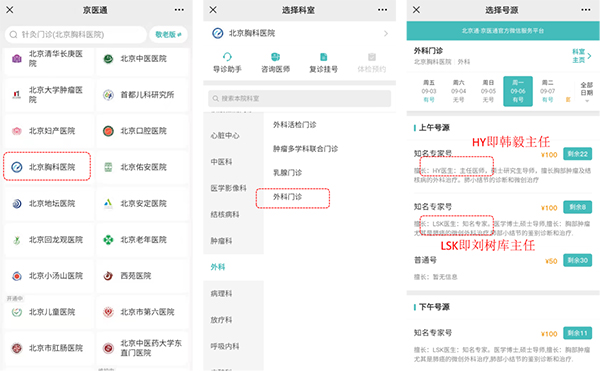Select 肿瘤科 in department sidebar

pyautogui.click(x=221, y=241)
